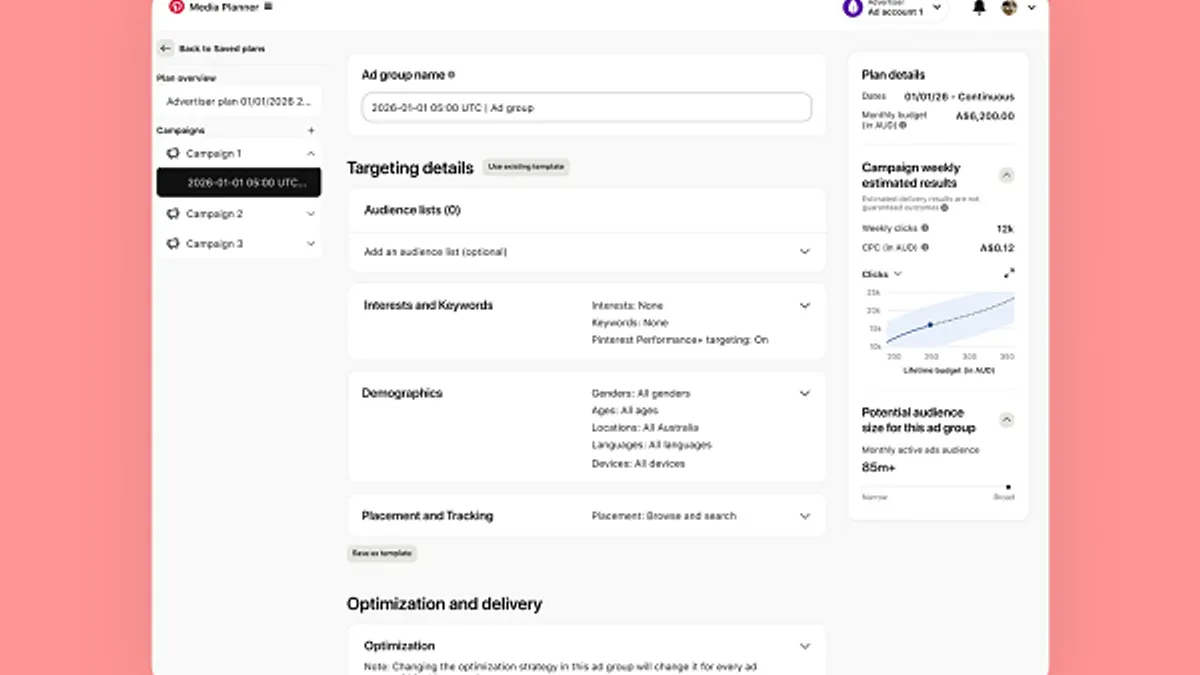Click Use existing template button

(526, 167)
